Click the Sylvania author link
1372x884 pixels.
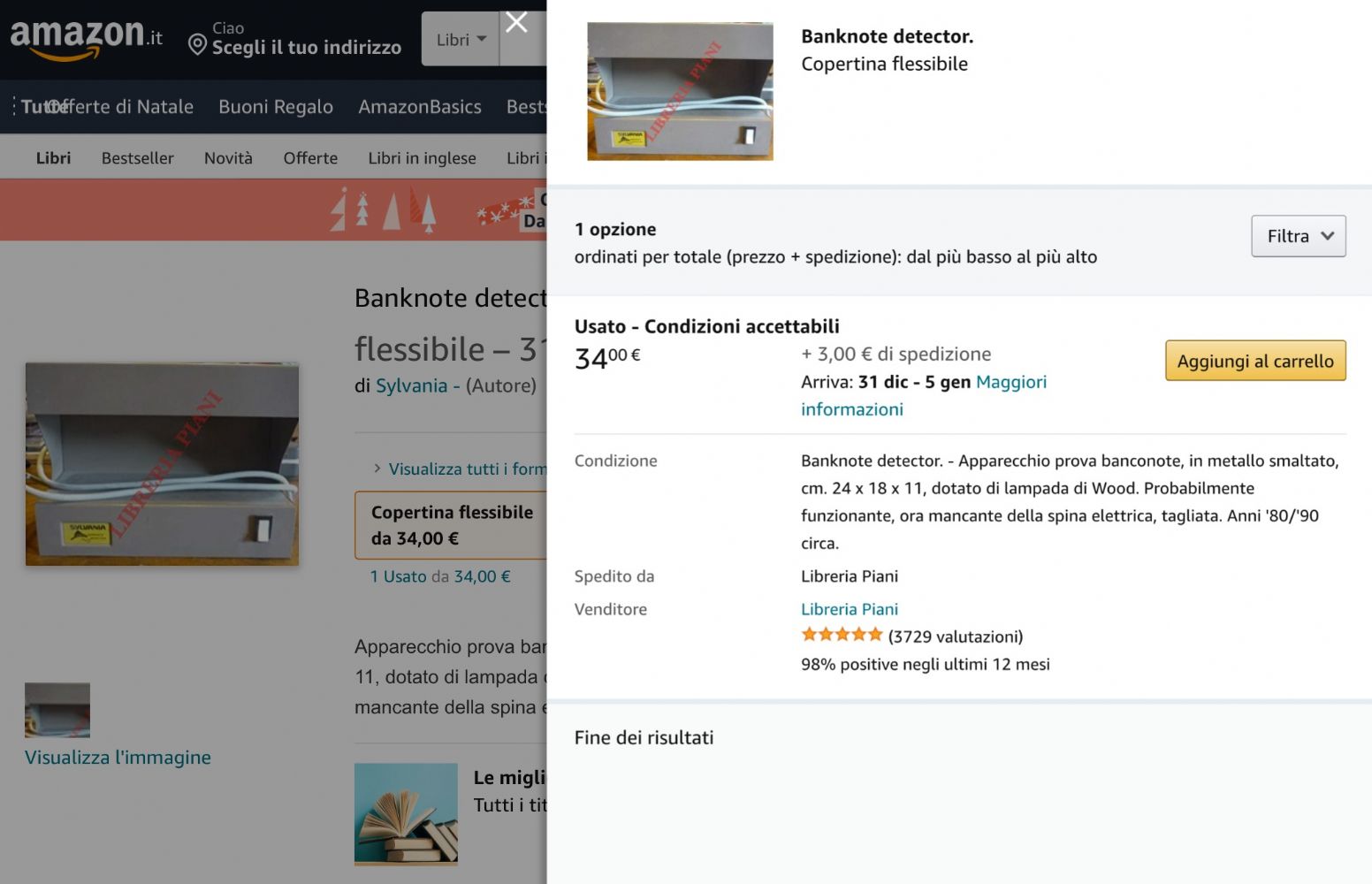[x=412, y=386]
